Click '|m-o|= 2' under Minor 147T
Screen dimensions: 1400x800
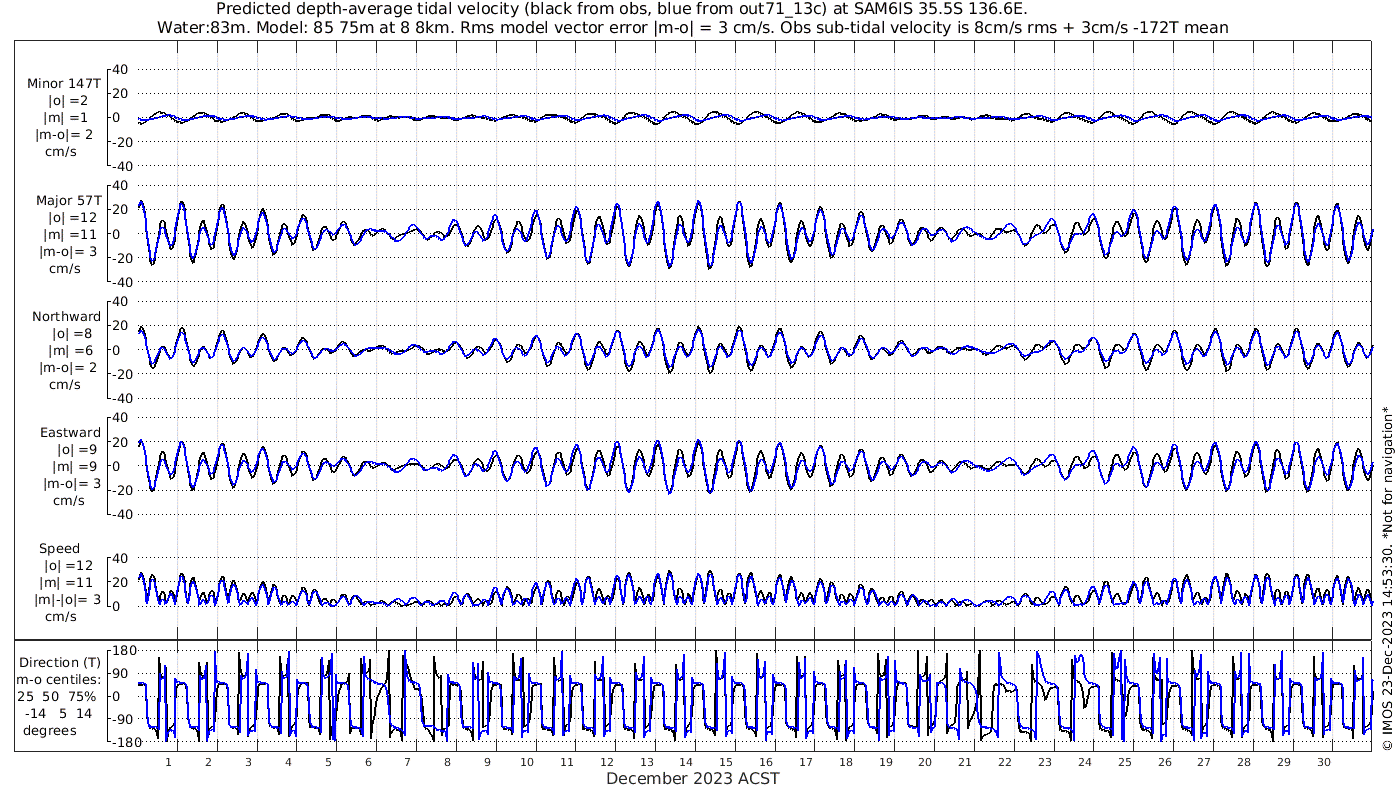click(65, 135)
